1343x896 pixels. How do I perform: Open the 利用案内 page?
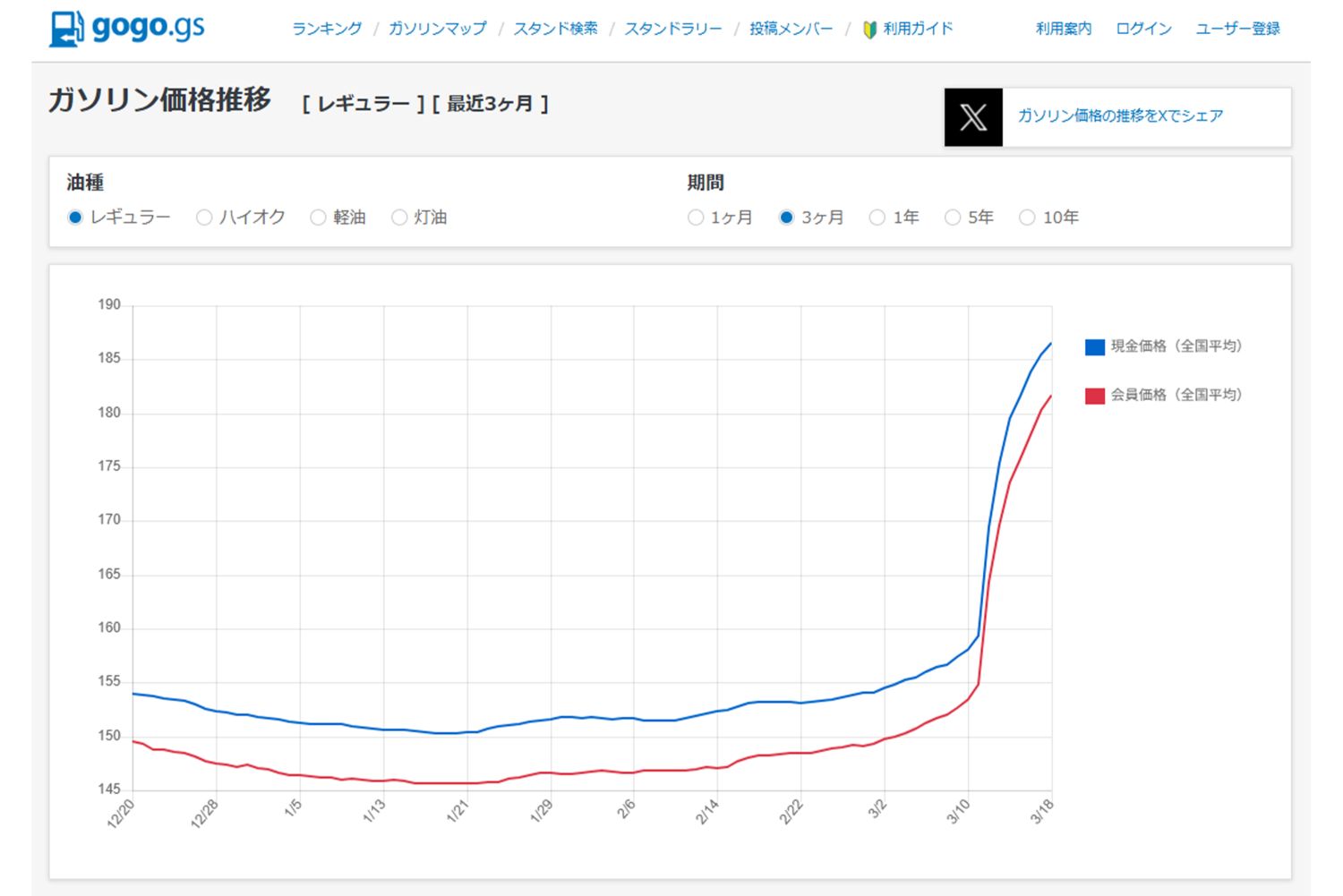[x=1062, y=28]
